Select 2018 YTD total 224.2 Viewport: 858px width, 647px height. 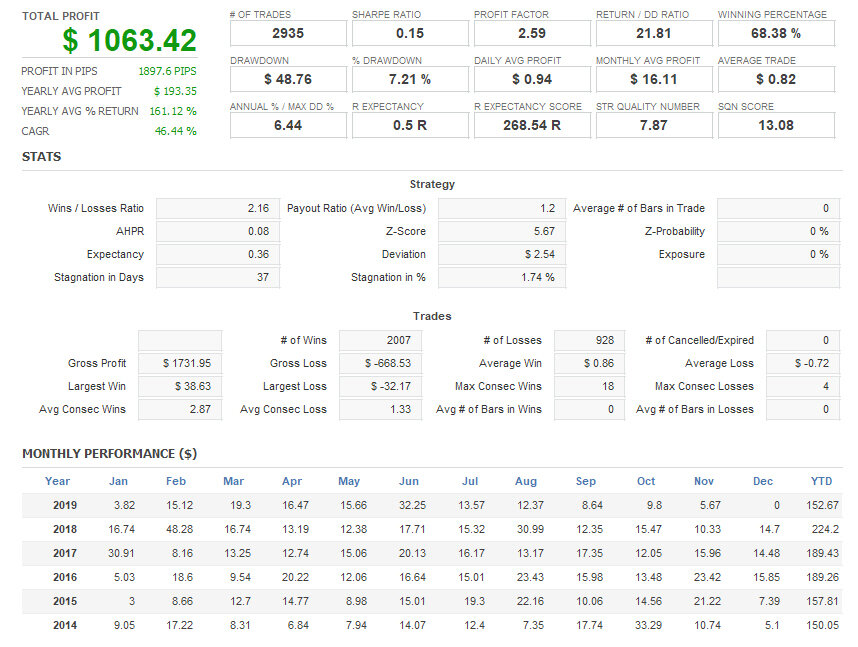coord(825,529)
